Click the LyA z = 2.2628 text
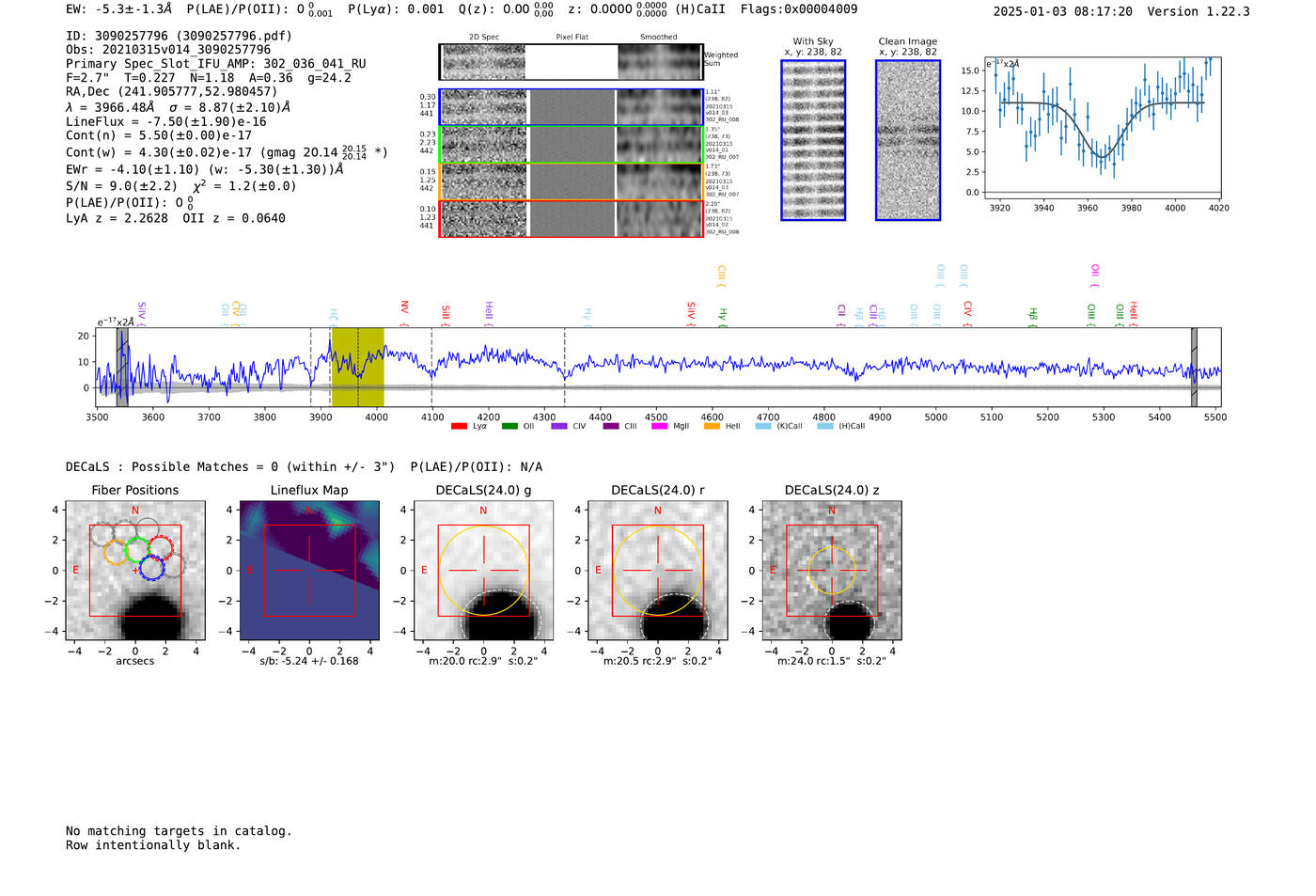 point(117,218)
